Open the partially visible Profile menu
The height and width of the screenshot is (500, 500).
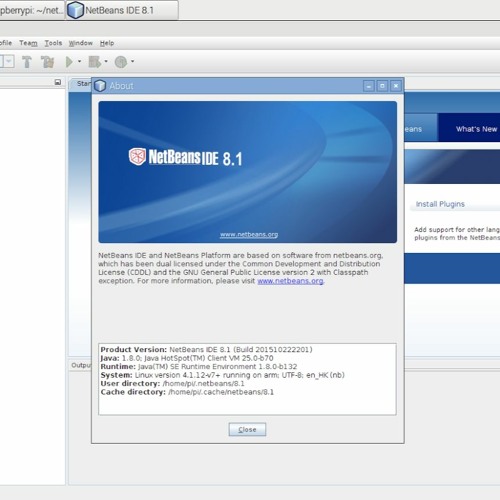tap(6, 43)
